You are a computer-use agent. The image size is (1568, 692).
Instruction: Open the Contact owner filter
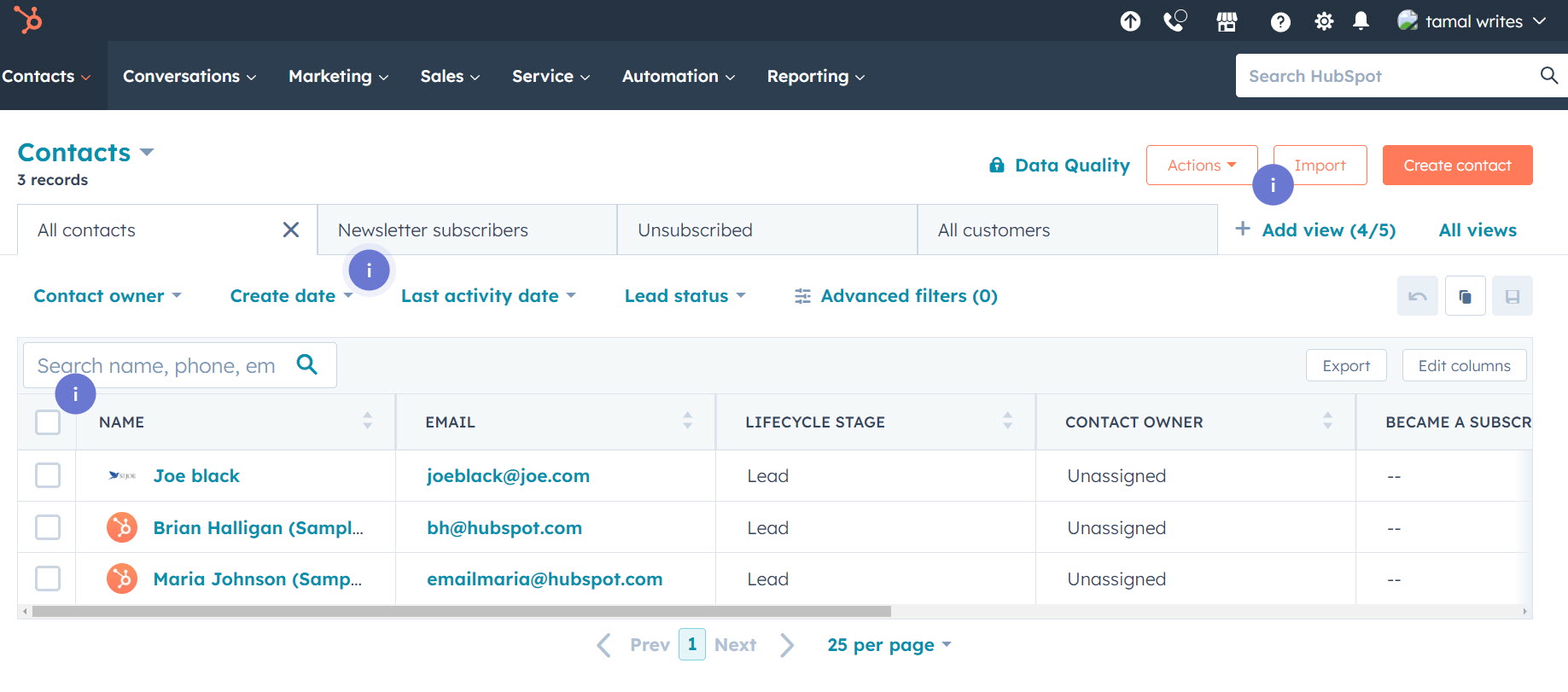(108, 296)
